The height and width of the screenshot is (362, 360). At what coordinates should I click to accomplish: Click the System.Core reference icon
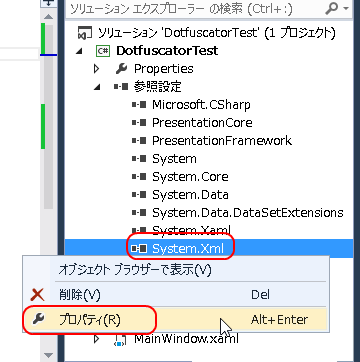[139, 177]
